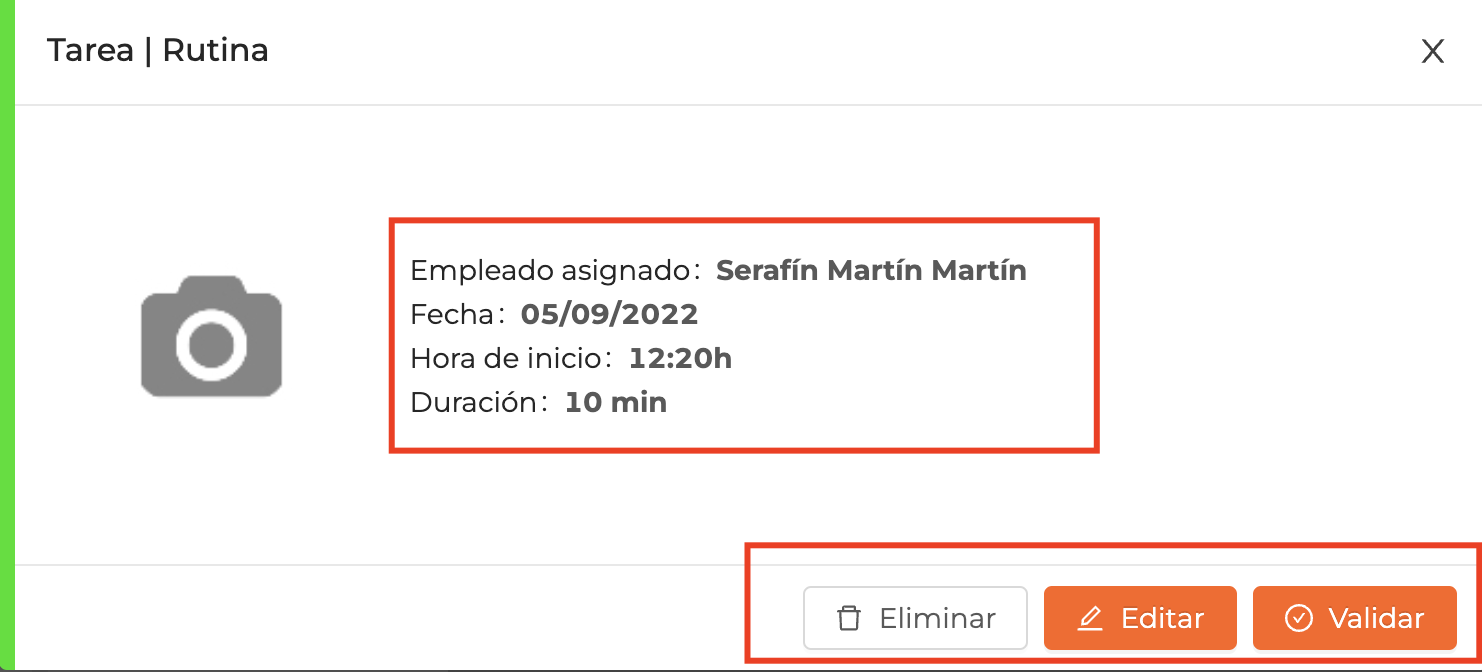The width and height of the screenshot is (1482, 672).
Task: Validate the task with Validar
Action: pos(1354,618)
